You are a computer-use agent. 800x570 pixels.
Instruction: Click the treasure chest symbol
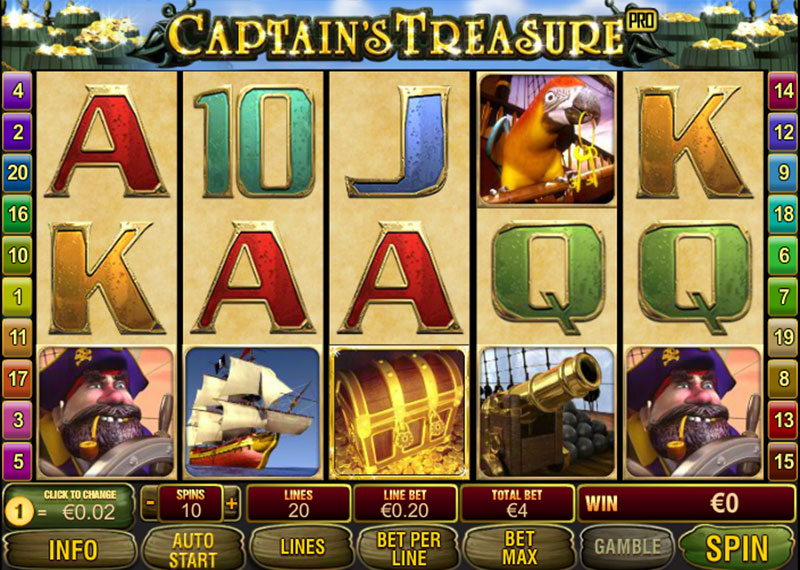(x=399, y=412)
